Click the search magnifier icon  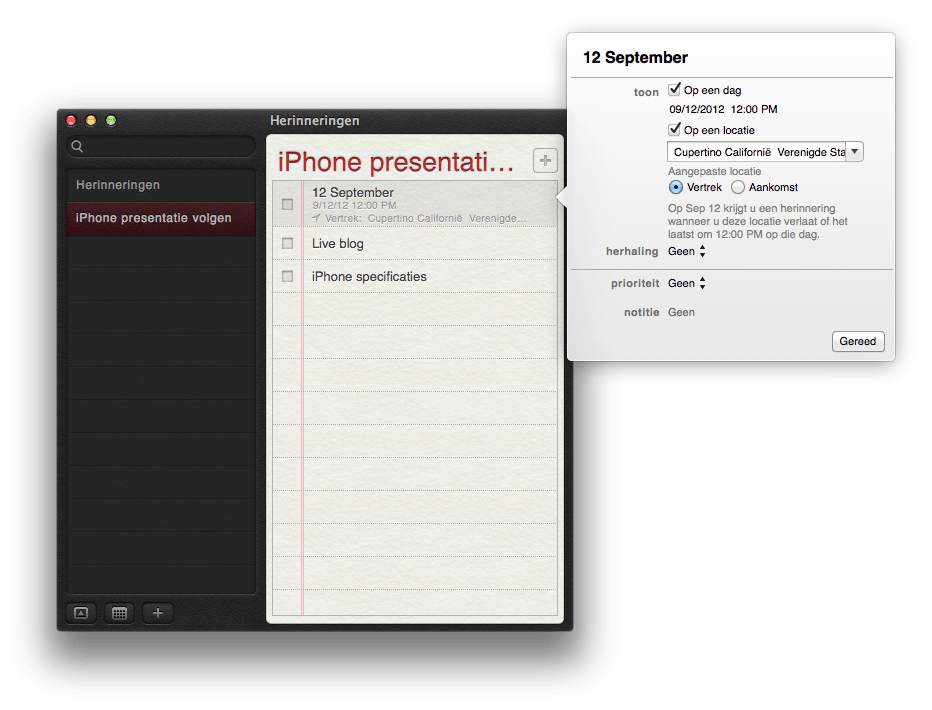tap(77, 147)
